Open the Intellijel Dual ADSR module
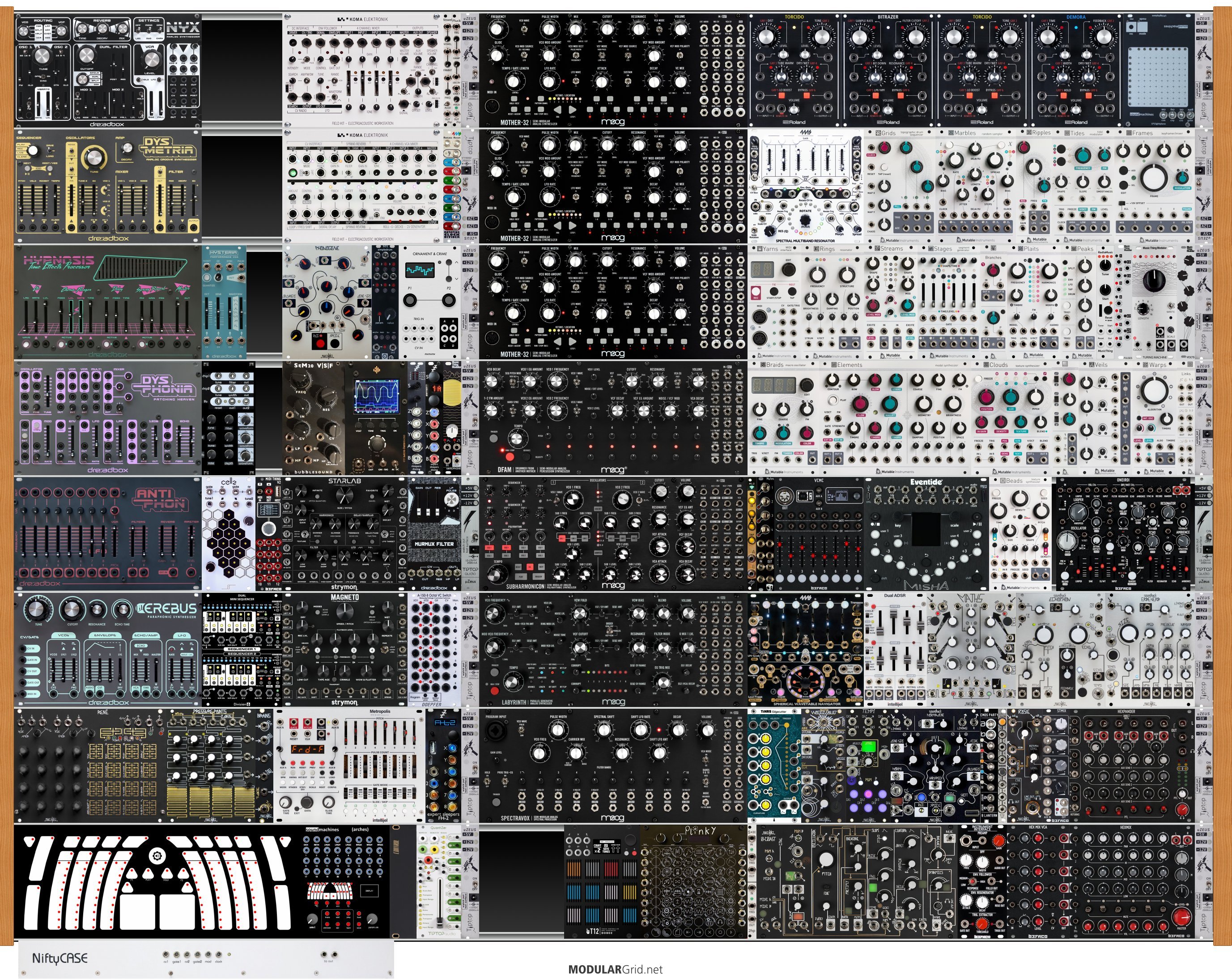This screenshot has width=1232, height=979. [x=896, y=651]
